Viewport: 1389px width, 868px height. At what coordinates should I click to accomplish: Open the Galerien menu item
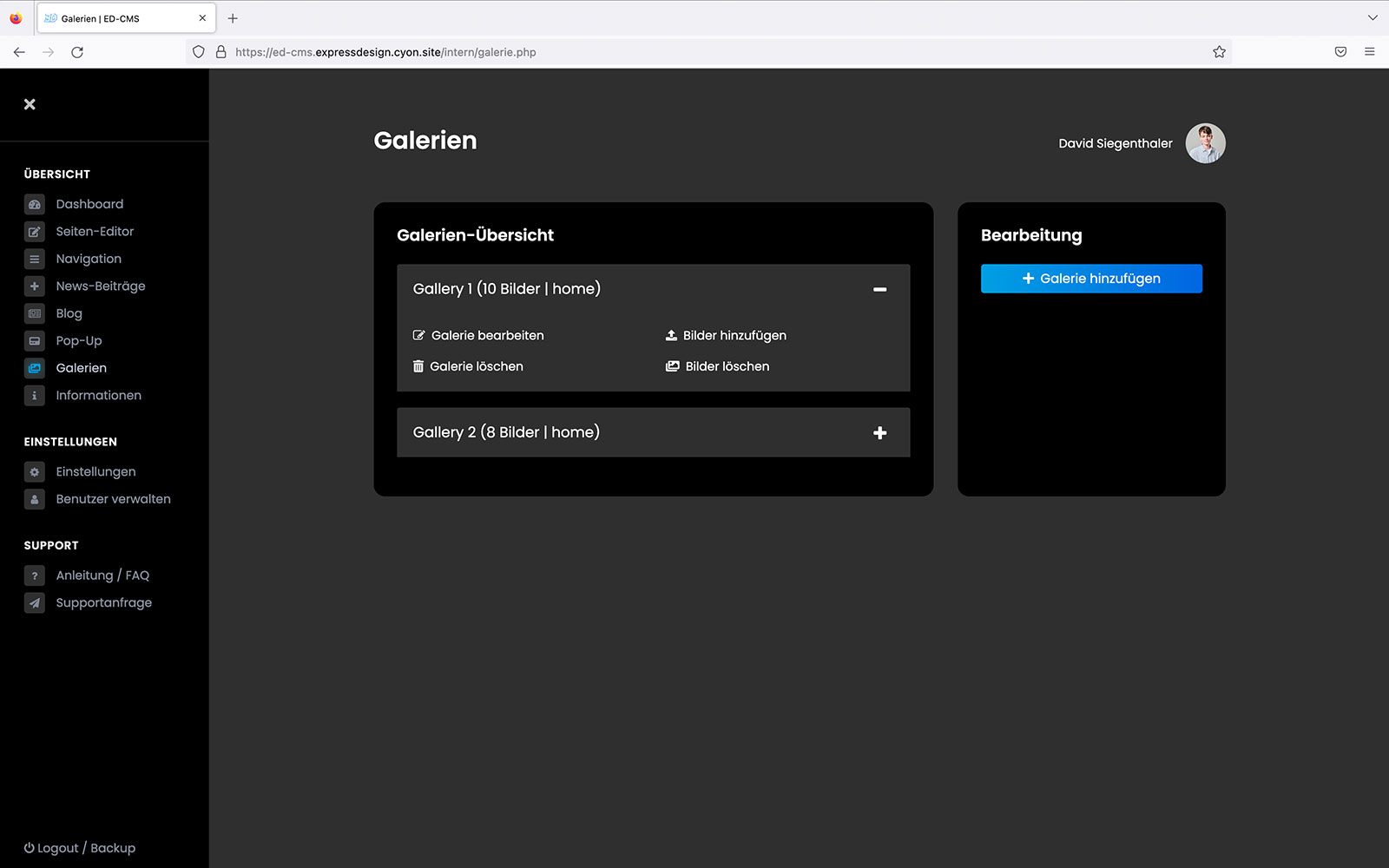(x=81, y=368)
